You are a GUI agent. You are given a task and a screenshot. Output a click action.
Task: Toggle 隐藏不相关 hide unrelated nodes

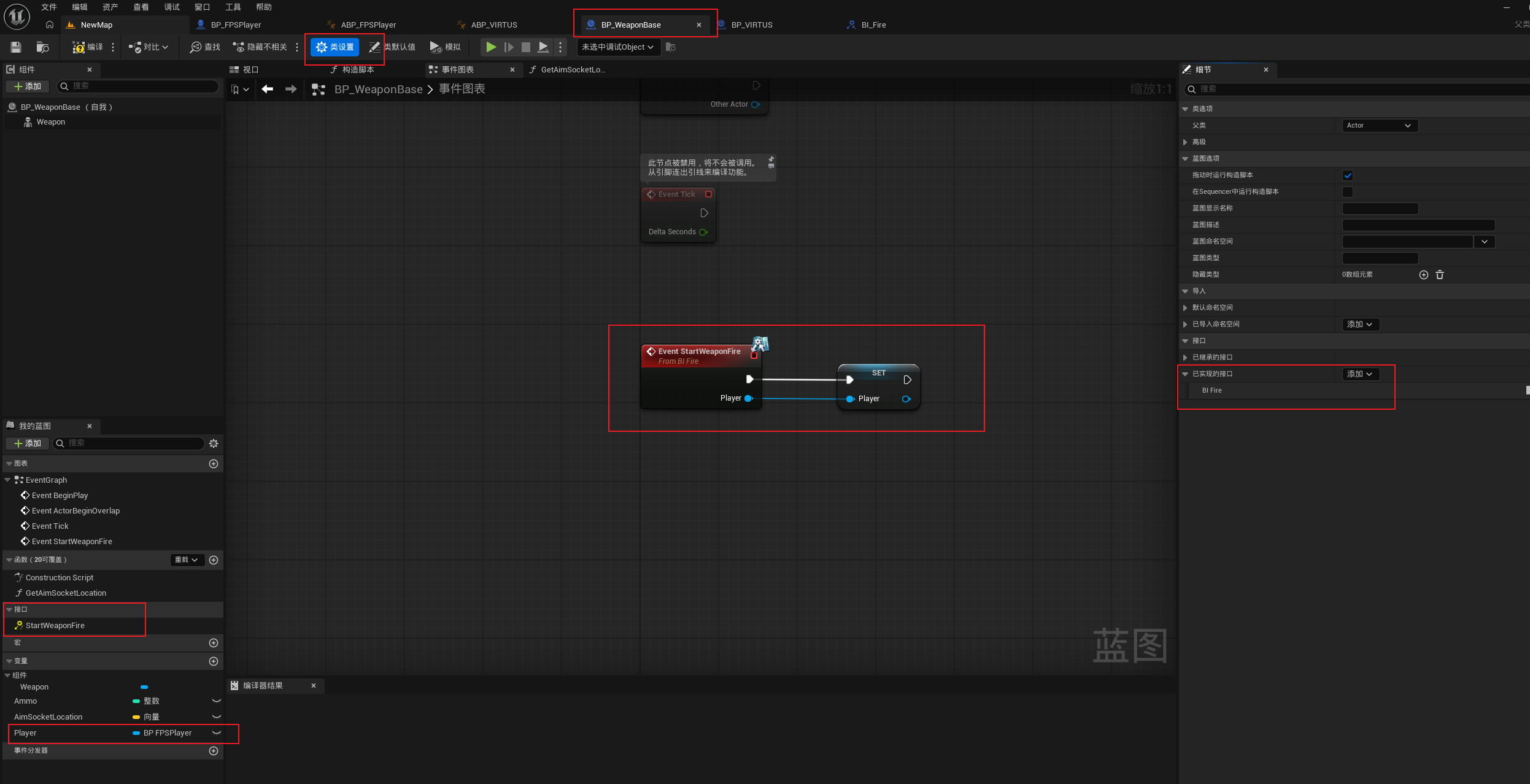260,47
